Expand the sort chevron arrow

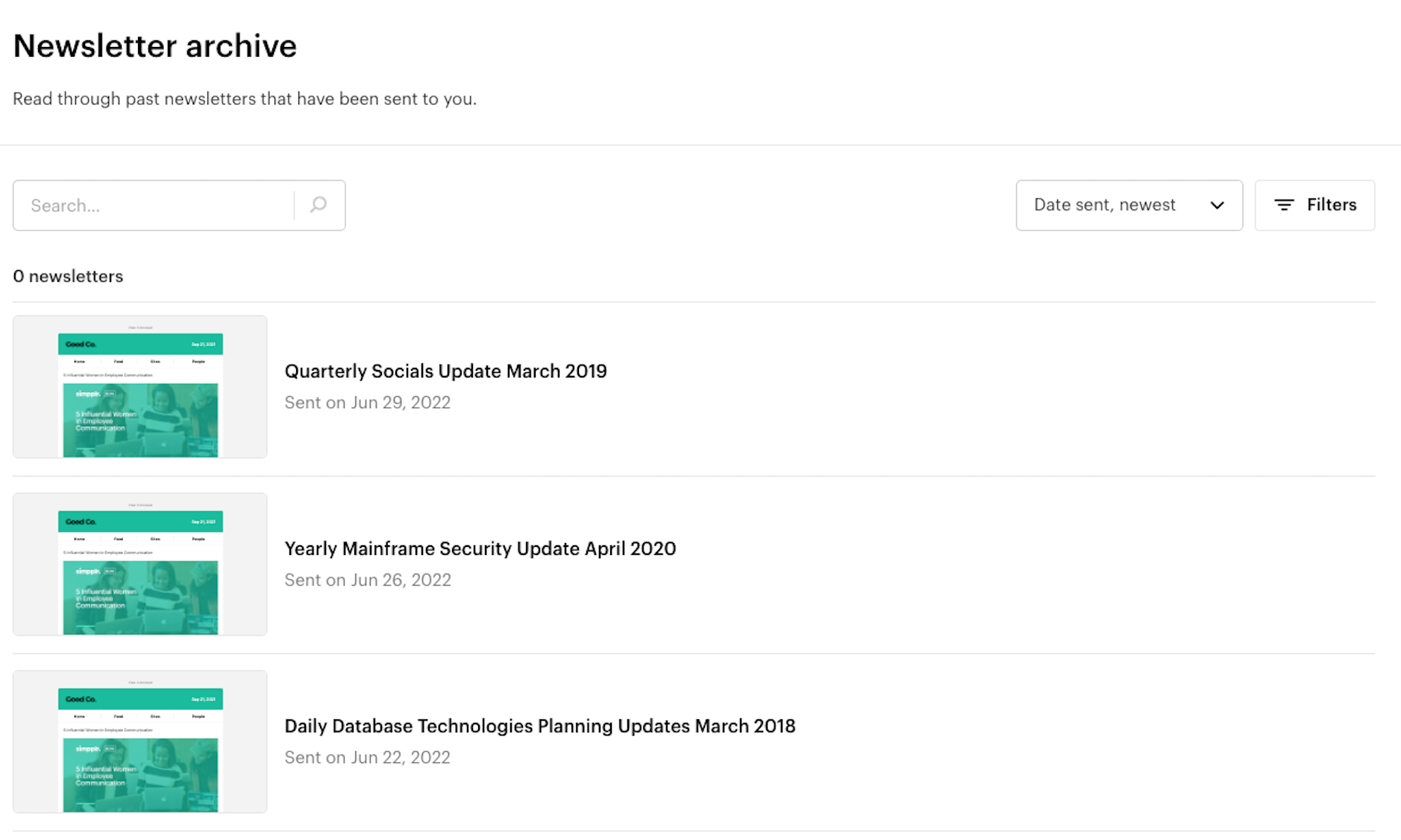point(1217,205)
